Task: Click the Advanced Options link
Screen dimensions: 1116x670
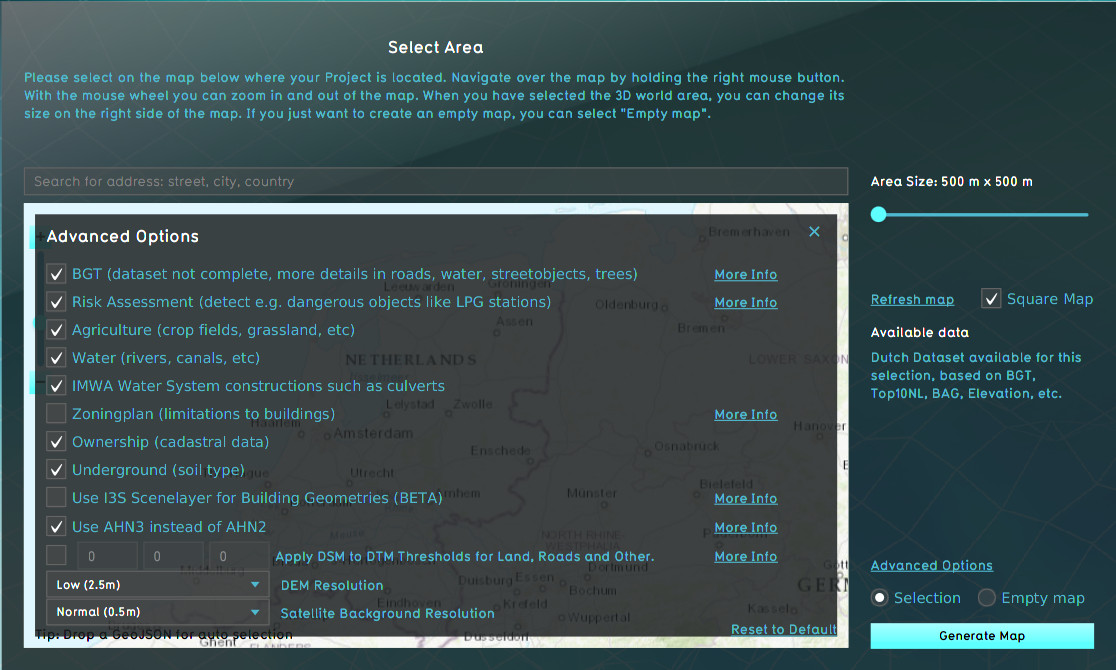Action: pos(931,566)
